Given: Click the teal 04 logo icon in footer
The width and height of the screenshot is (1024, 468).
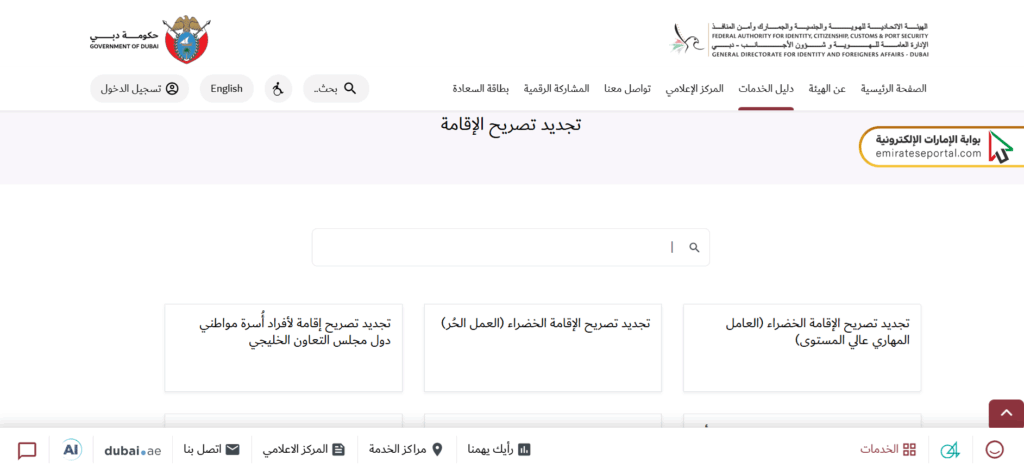Looking at the screenshot, I should point(950,450).
